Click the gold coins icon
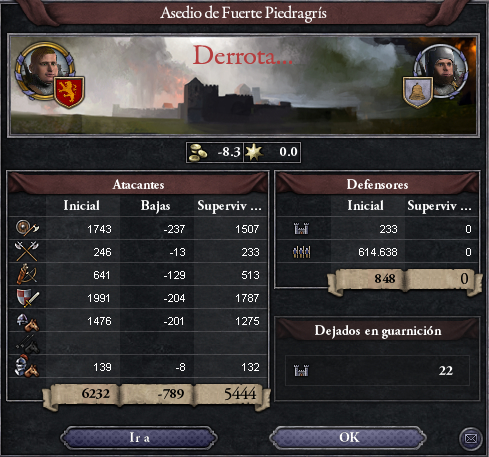Image resolution: width=489 pixels, height=457 pixels. tap(197, 152)
